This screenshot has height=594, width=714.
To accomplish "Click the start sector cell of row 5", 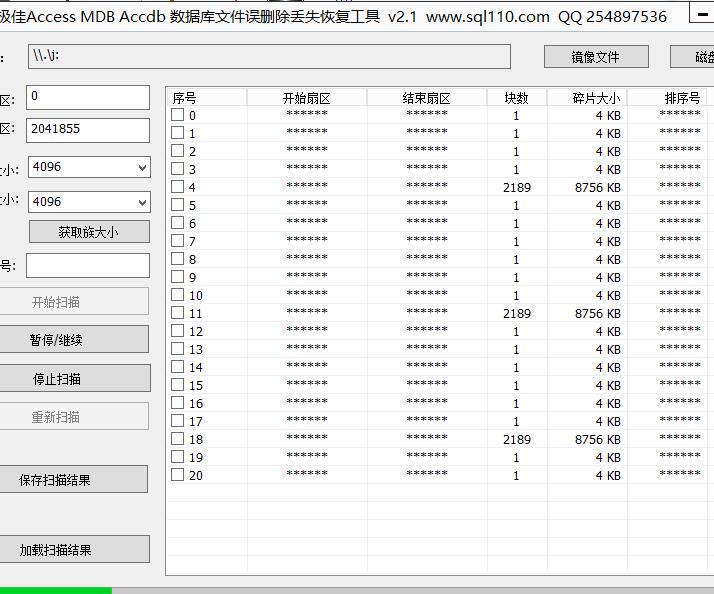I will (307, 204).
